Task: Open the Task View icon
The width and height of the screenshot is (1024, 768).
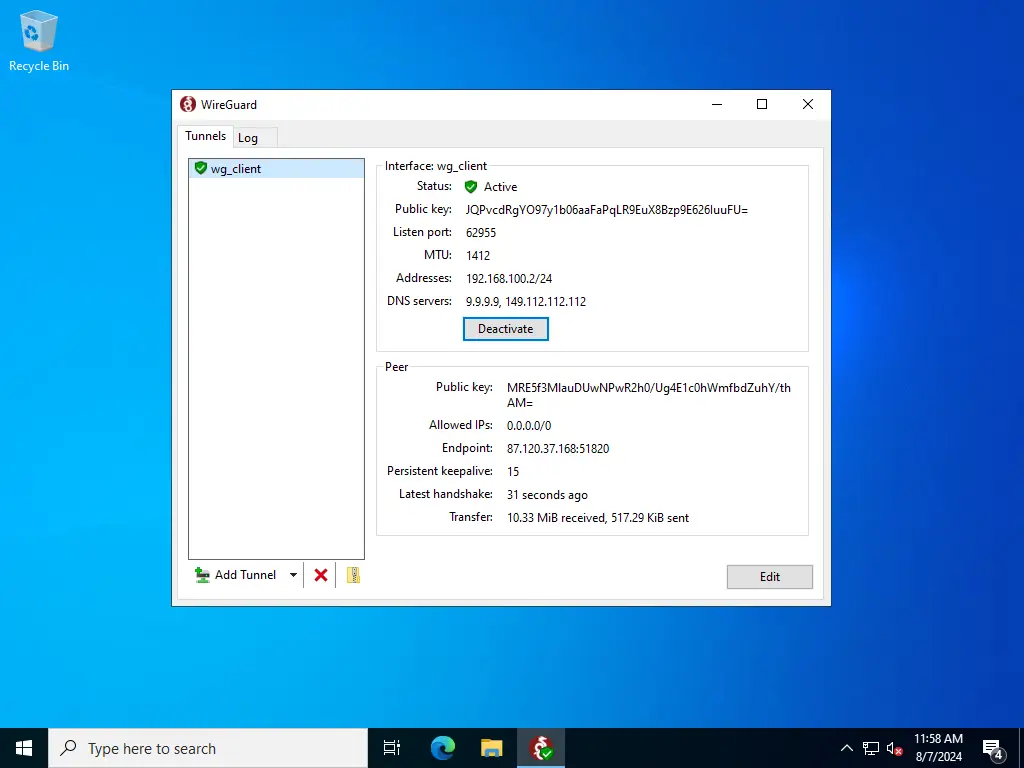Action: tap(392, 748)
